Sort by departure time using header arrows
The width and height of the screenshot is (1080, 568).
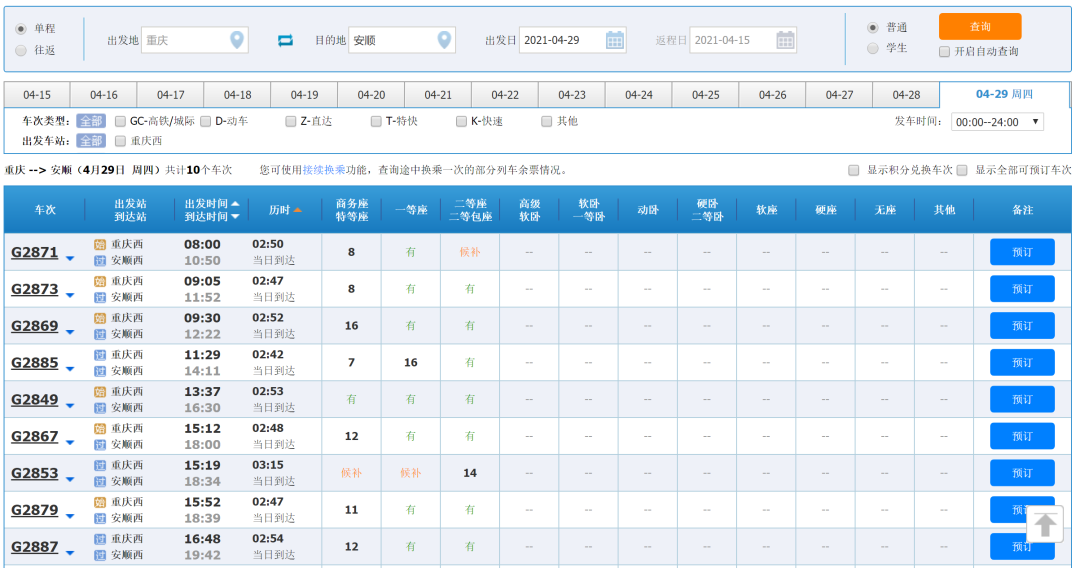[x=235, y=204]
